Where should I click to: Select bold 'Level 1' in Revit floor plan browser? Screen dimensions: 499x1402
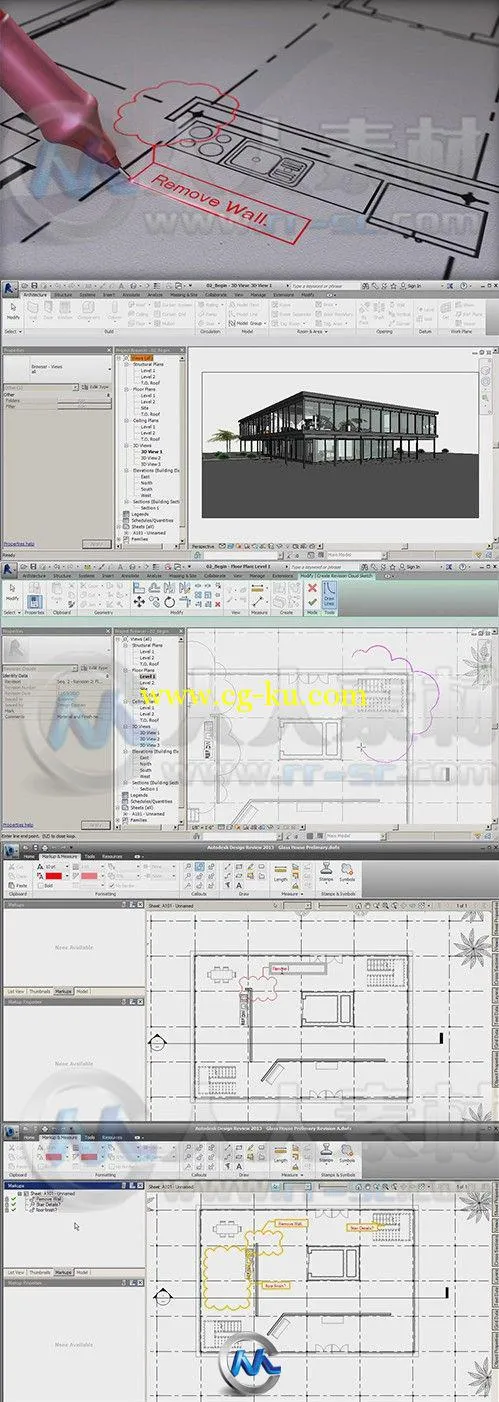coord(146,677)
